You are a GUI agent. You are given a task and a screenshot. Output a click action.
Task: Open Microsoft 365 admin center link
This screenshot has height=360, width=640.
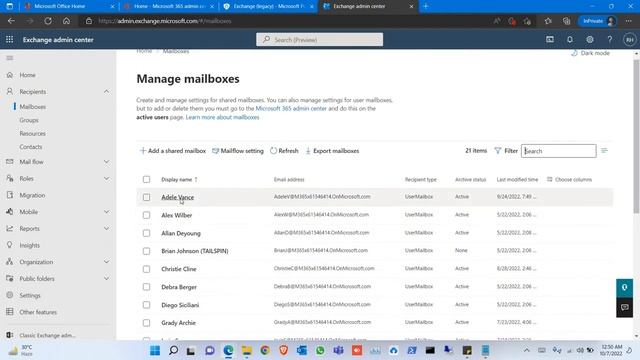[x=291, y=109]
